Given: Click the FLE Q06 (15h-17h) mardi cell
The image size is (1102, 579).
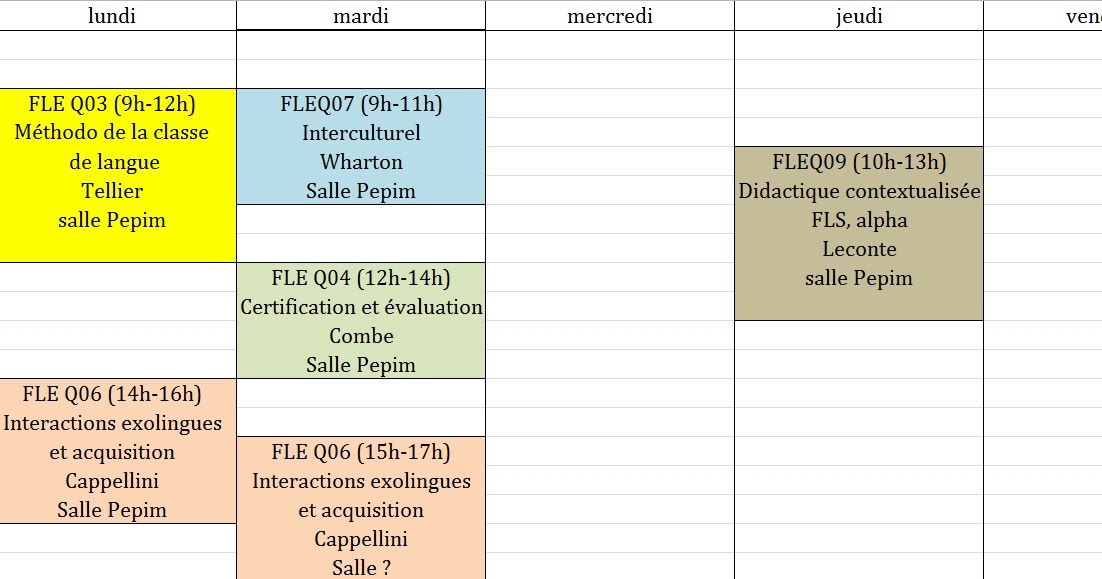Looking at the screenshot, I should 361,452.
